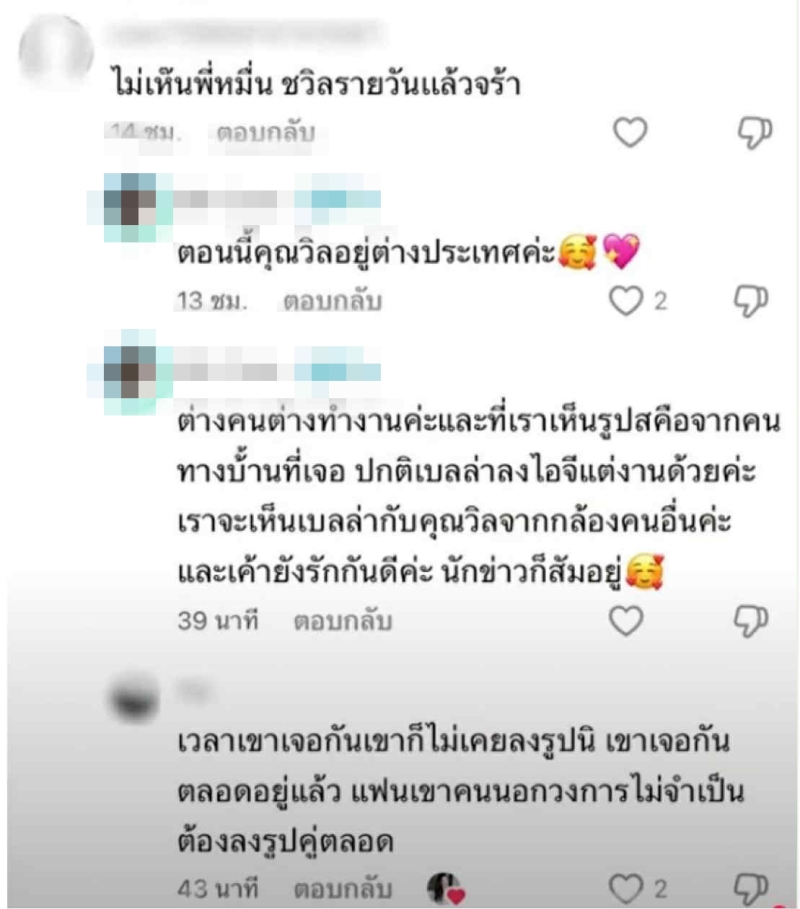800x909 pixels.
Task: Reply to the 14 ชม. comment
Action: tap(266, 133)
